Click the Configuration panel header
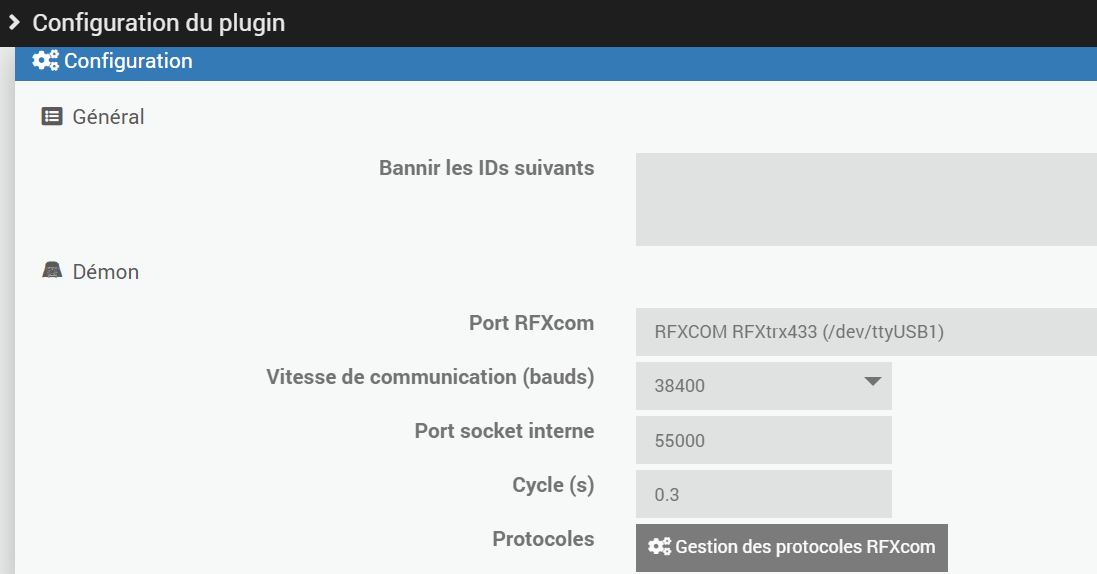The height and width of the screenshot is (574, 1097). pos(555,64)
